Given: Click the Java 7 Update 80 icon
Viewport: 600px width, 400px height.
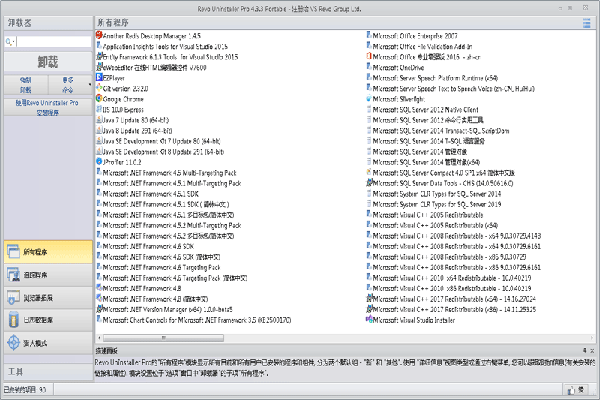Looking at the screenshot, I should [99, 119].
